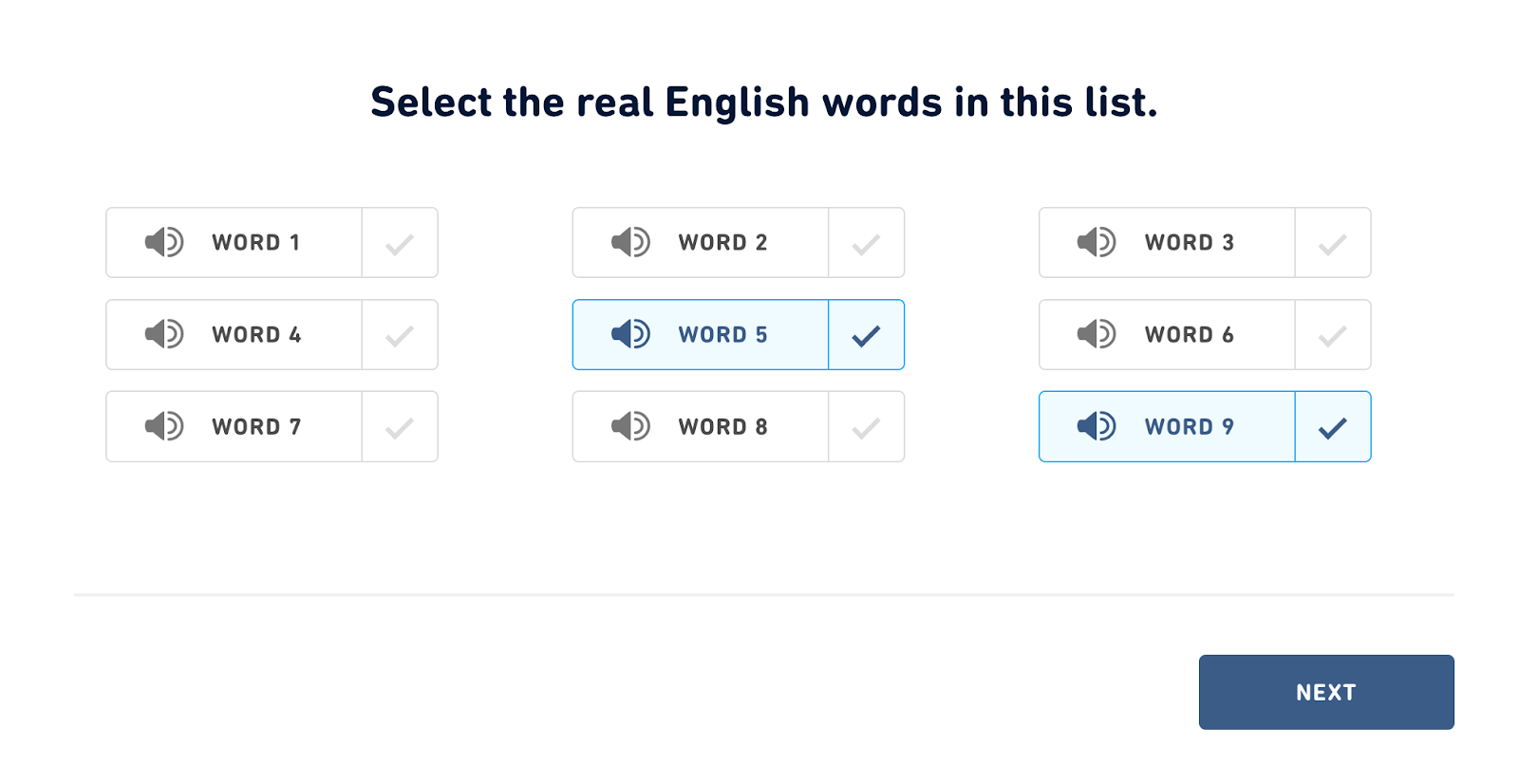Play the Word 8 speaker audio
The width and height of the screenshot is (1519, 784).
point(630,426)
